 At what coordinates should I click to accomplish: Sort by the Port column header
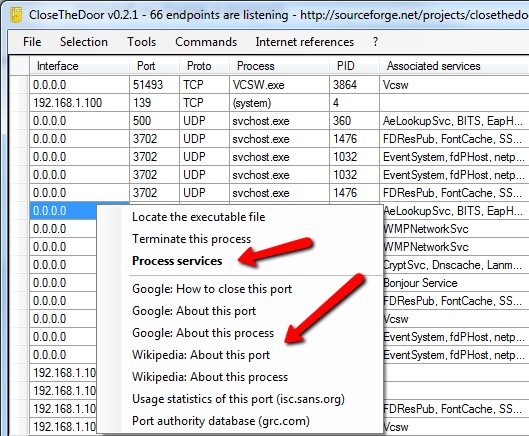154,66
